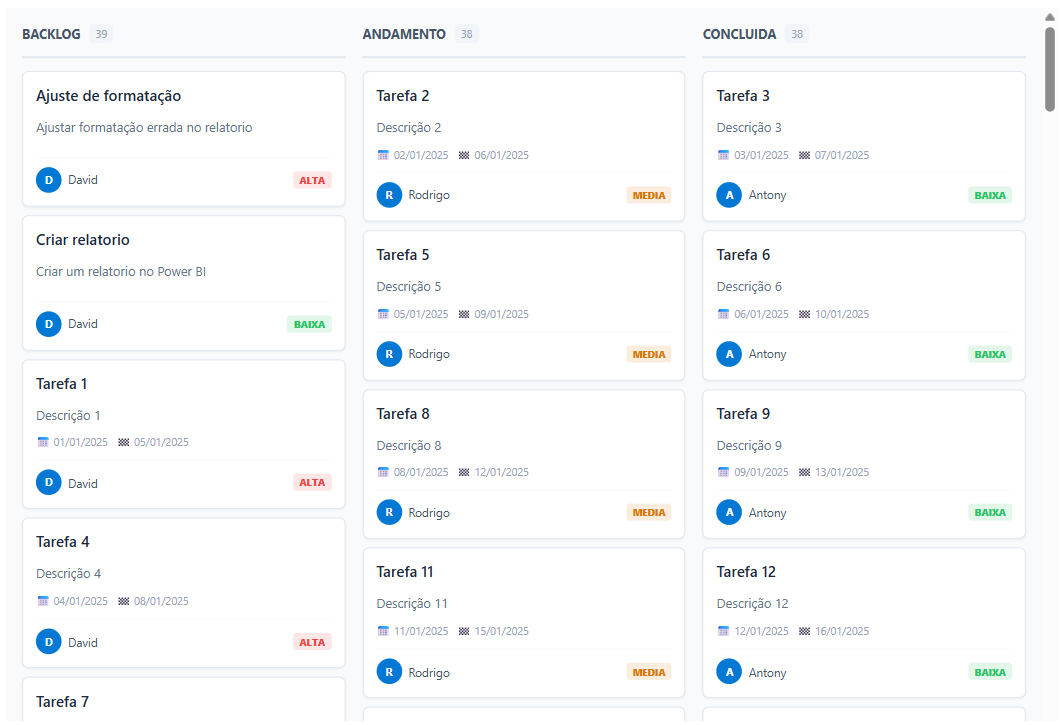Click the finish flag icon on Tarefa 5
Viewport: 1064px width, 725px height.
[464, 314]
